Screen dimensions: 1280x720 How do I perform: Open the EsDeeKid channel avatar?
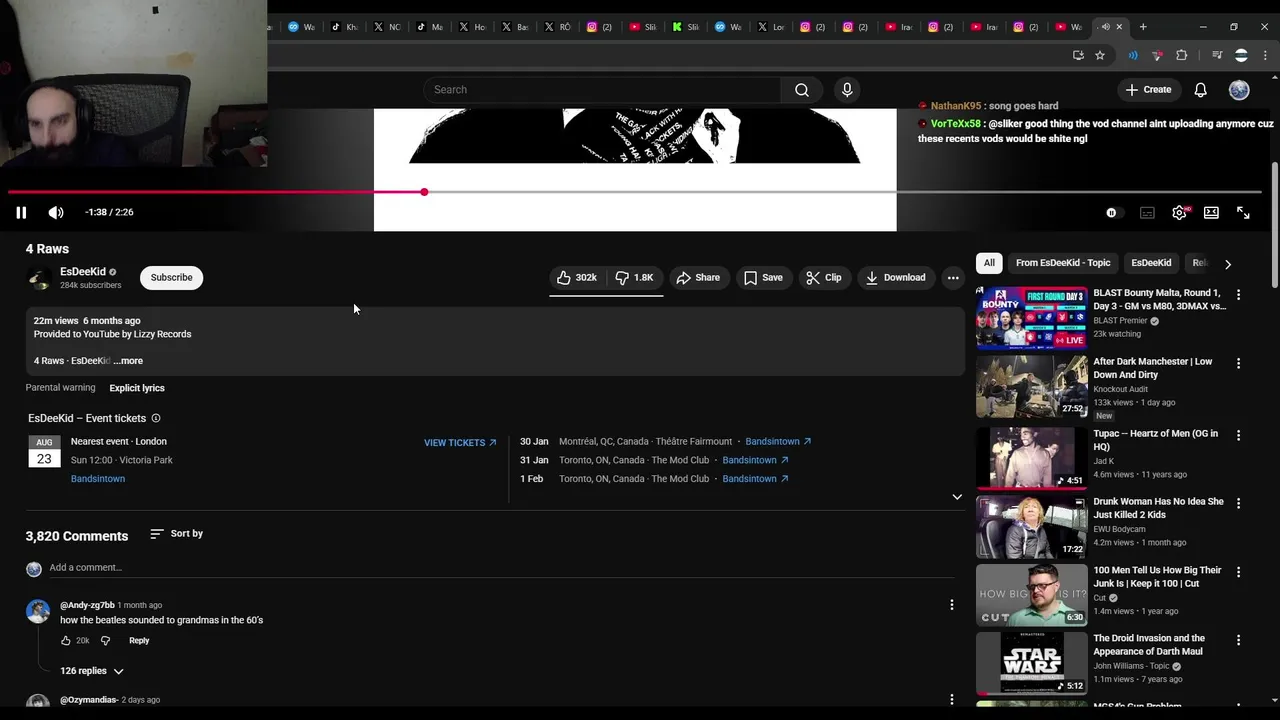tap(39, 279)
